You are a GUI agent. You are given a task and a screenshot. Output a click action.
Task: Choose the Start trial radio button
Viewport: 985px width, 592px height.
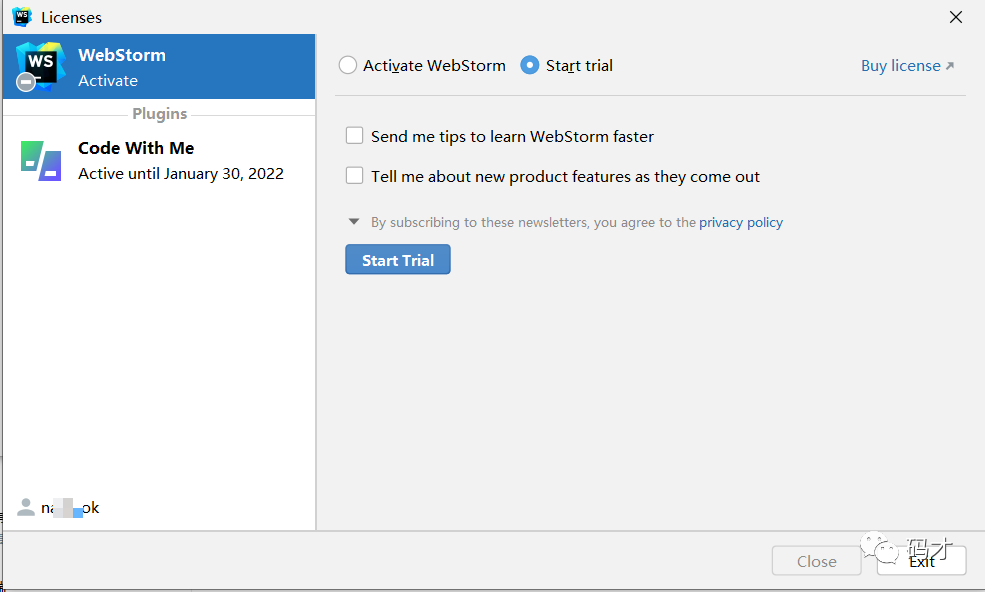pyautogui.click(x=530, y=66)
